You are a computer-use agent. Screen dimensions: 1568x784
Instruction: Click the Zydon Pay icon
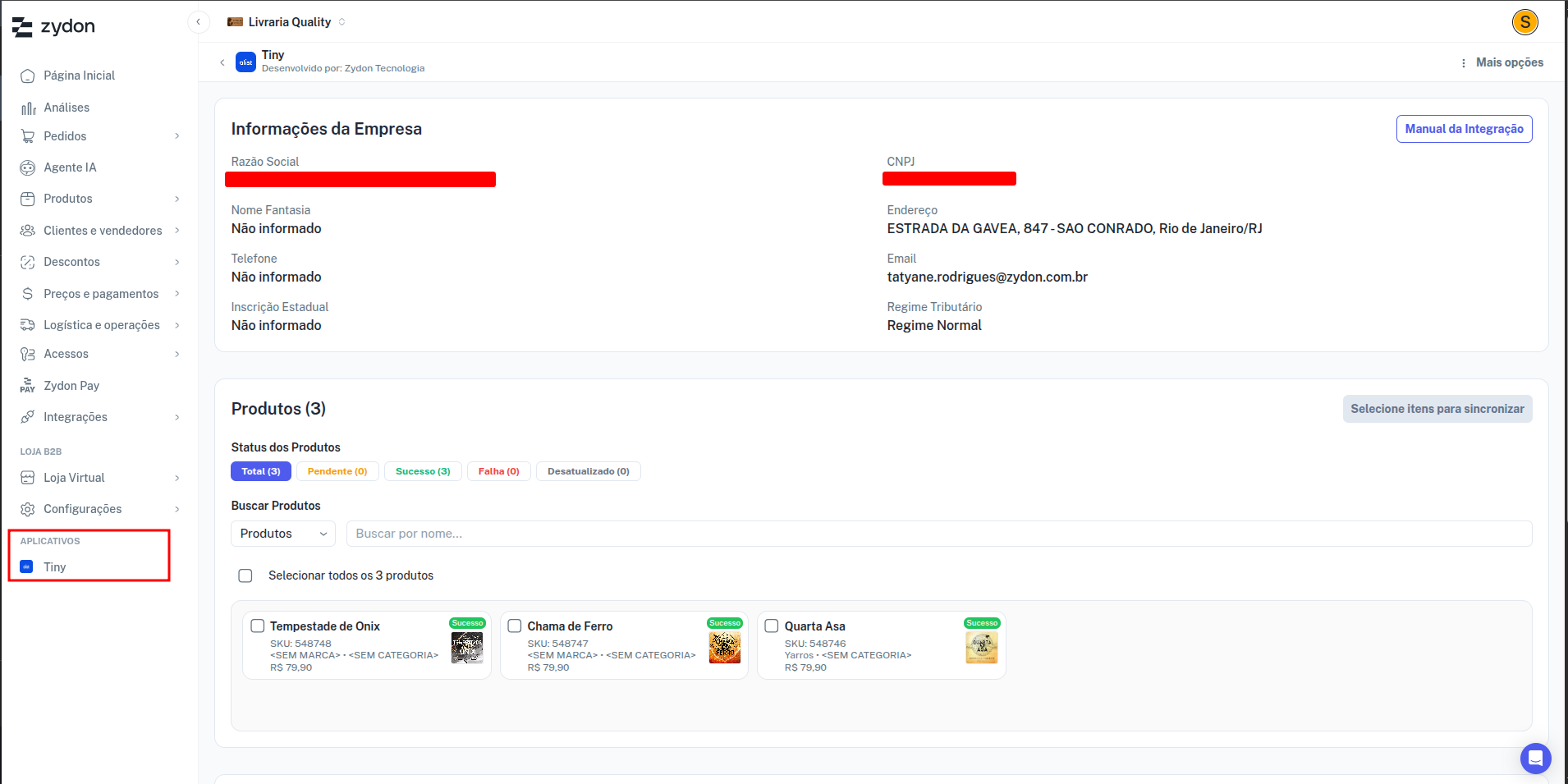[28, 386]
